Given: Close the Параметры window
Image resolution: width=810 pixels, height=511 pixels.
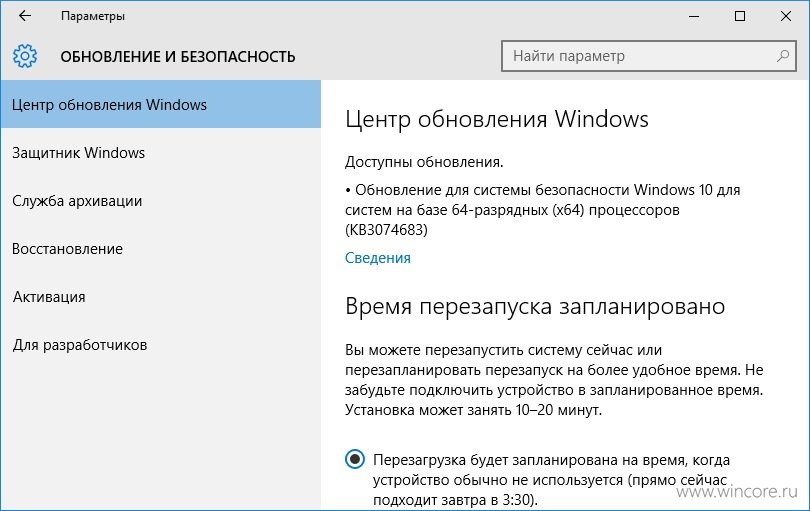Looking at the screenshot, I should [786, 16].
